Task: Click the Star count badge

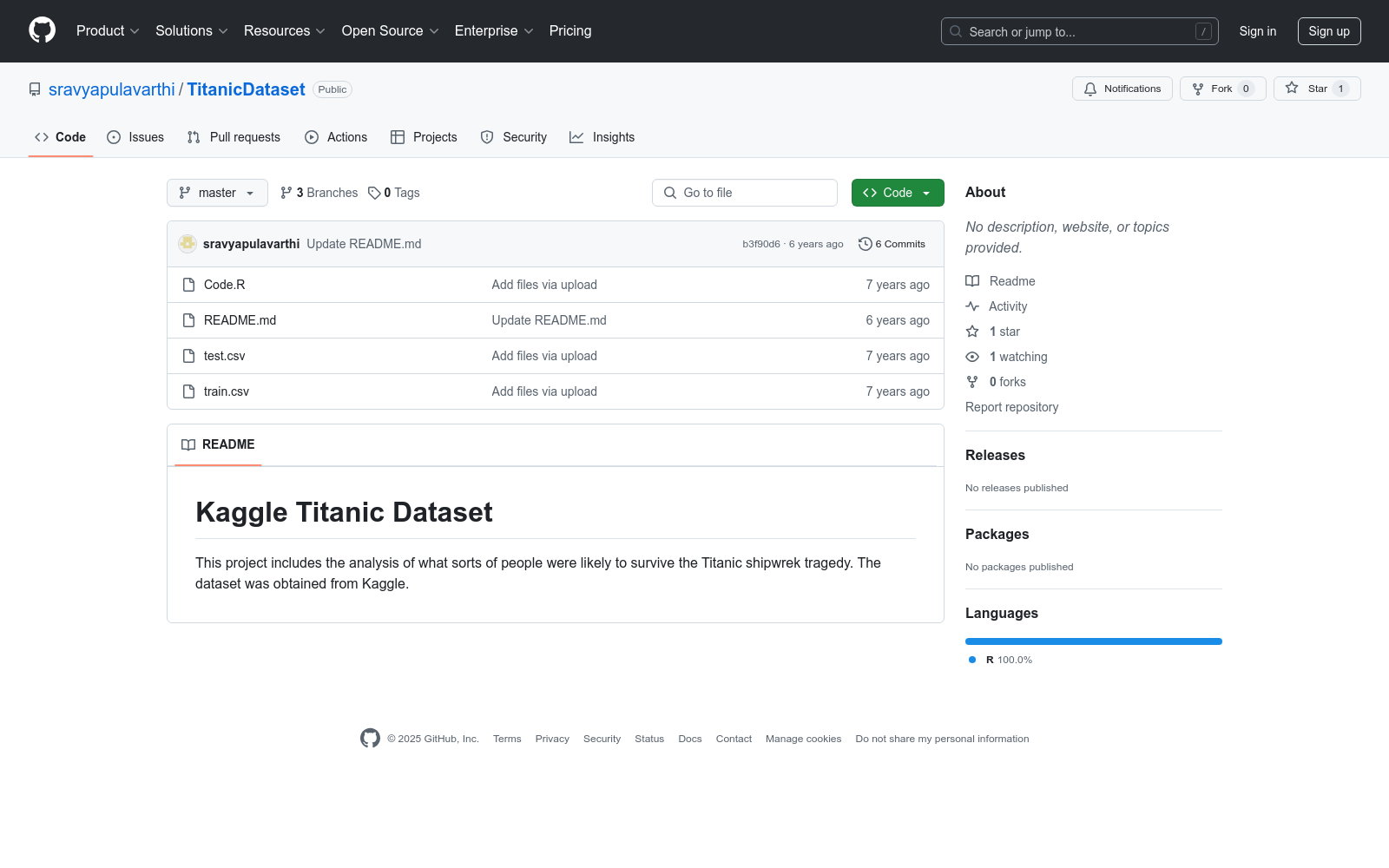Action: click(1340, 89)
